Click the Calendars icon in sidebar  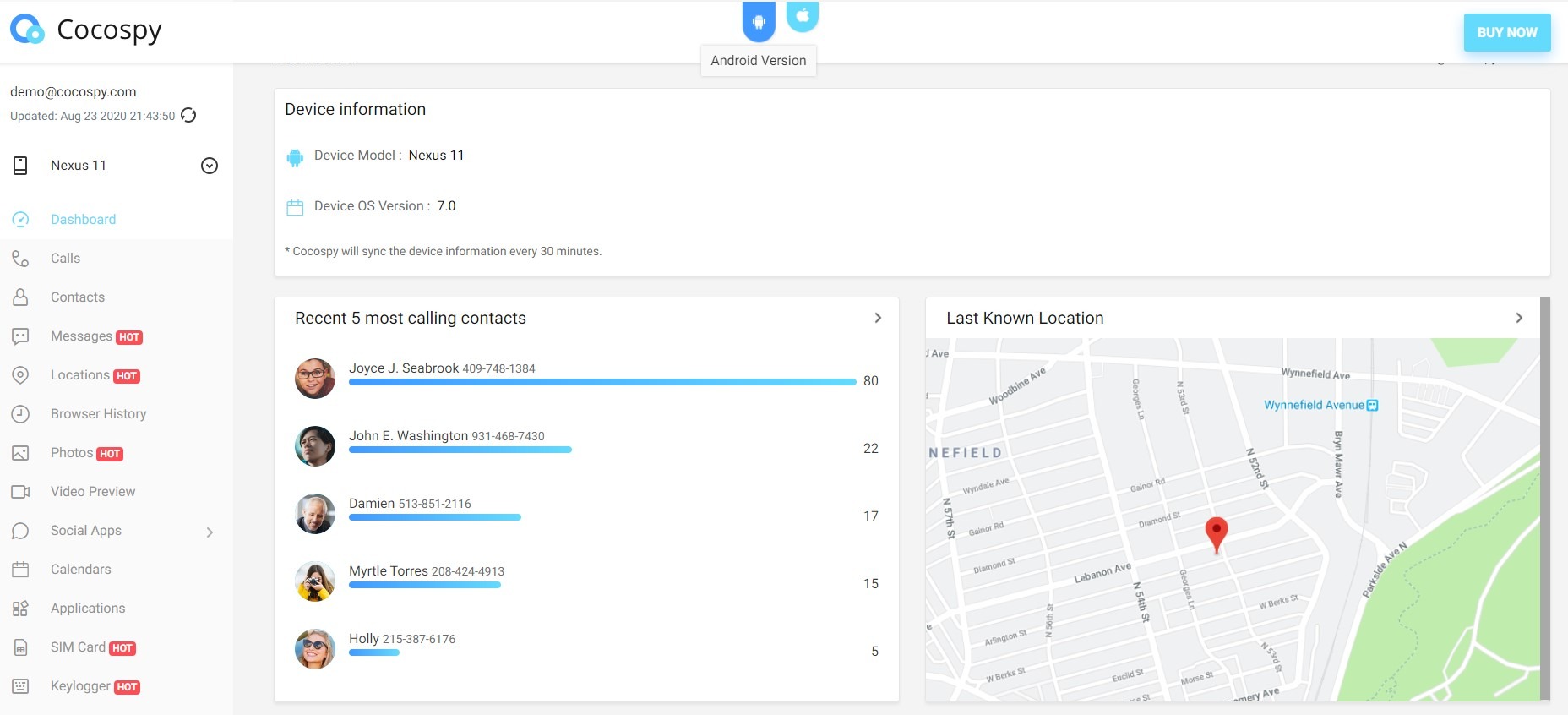click(x=20, y=570)
